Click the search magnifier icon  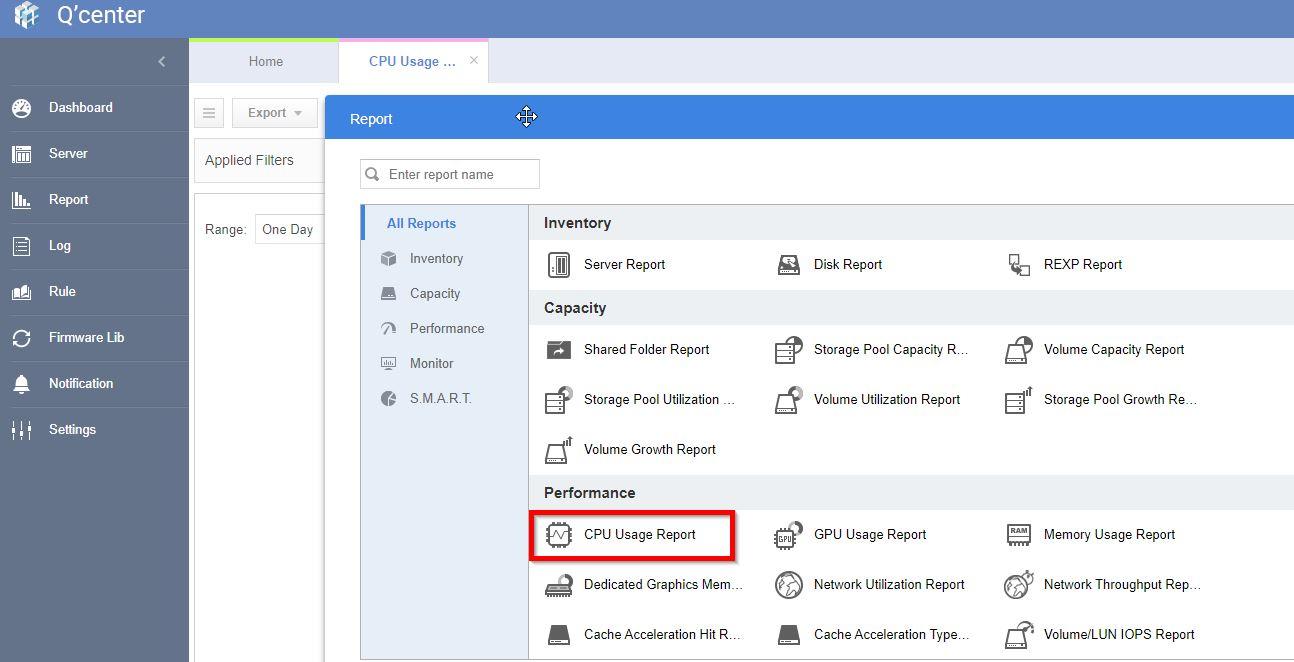373,174
